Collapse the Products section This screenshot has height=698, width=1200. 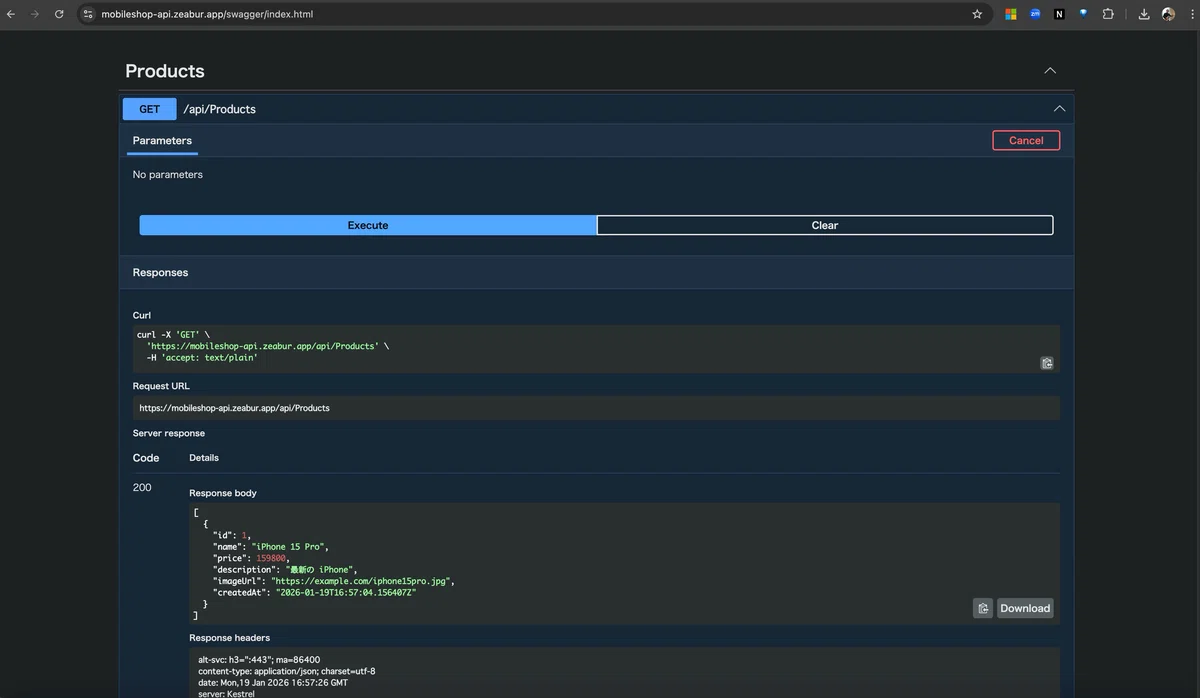[1050, 71]
